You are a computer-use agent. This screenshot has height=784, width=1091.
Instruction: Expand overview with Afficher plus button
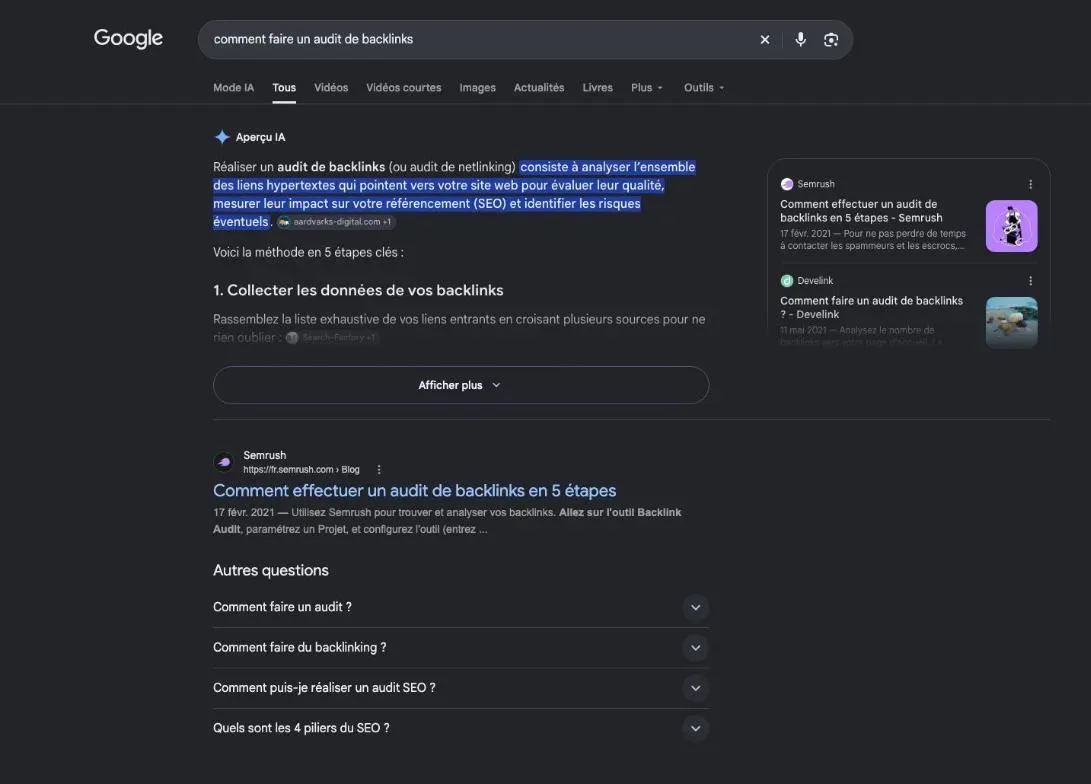pyautogui.click(x=461, y=385)
